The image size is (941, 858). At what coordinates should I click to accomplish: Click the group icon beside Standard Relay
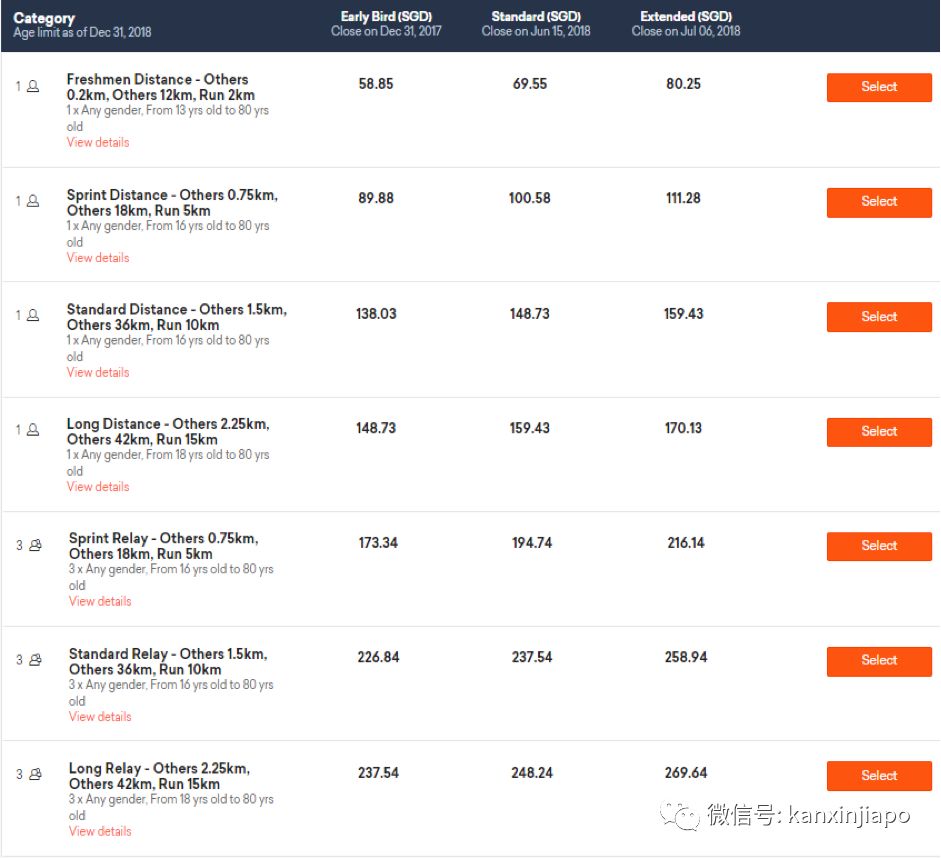click(35, 660)
